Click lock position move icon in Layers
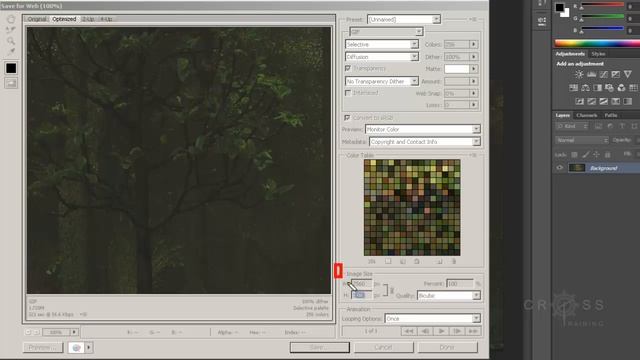Screen dimensions: 640x360 pos(596,155)
